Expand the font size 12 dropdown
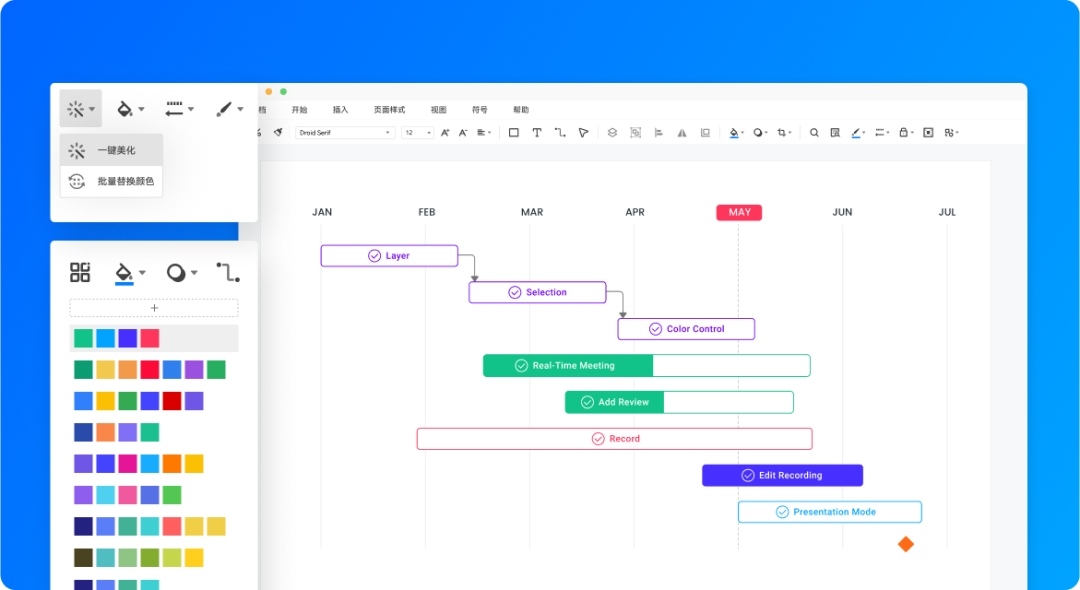1080x590 pixels. click(418, 132)
